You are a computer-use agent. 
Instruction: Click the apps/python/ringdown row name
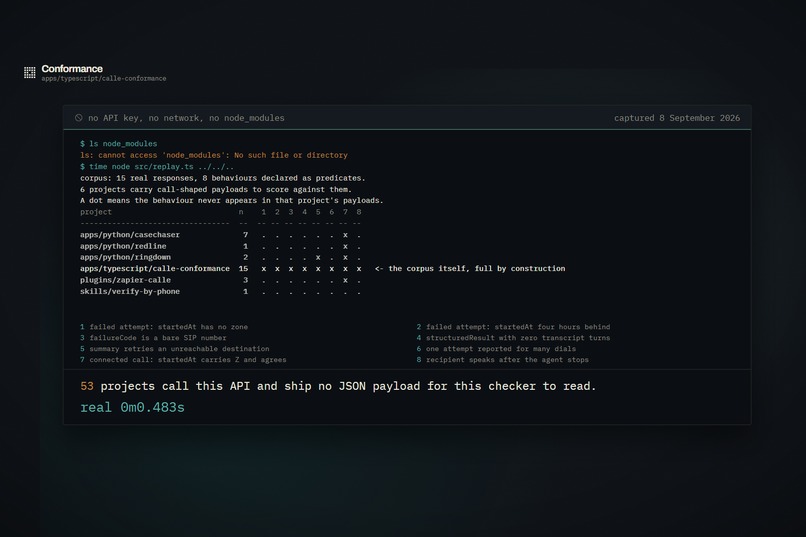coord(125,257)
